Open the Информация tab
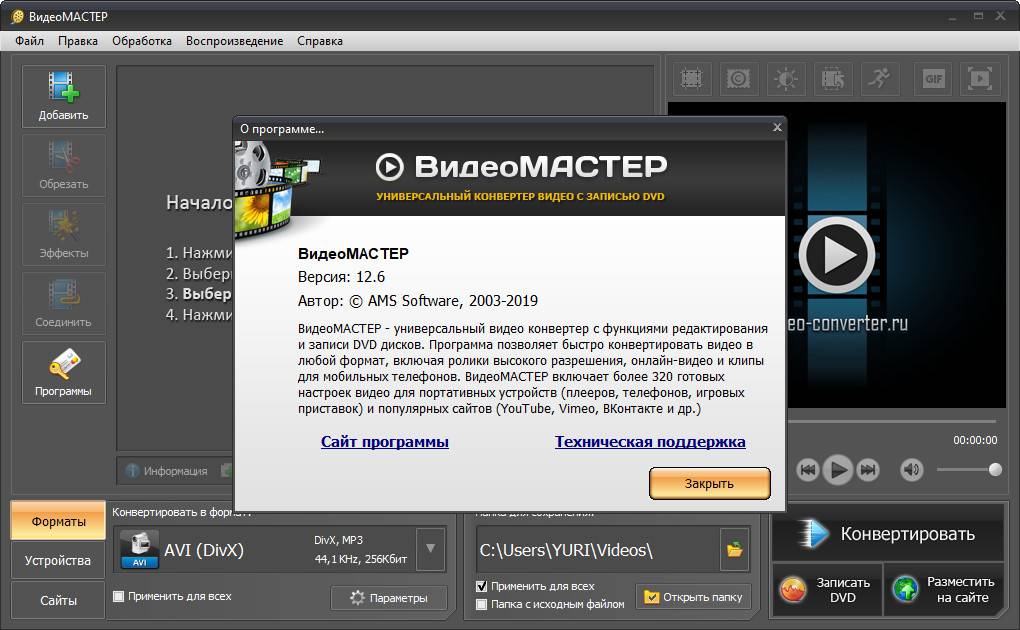 168,471
